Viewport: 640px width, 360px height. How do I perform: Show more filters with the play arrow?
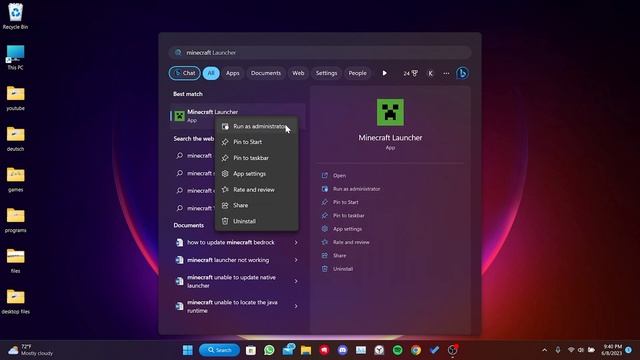(x=384, y=73)
